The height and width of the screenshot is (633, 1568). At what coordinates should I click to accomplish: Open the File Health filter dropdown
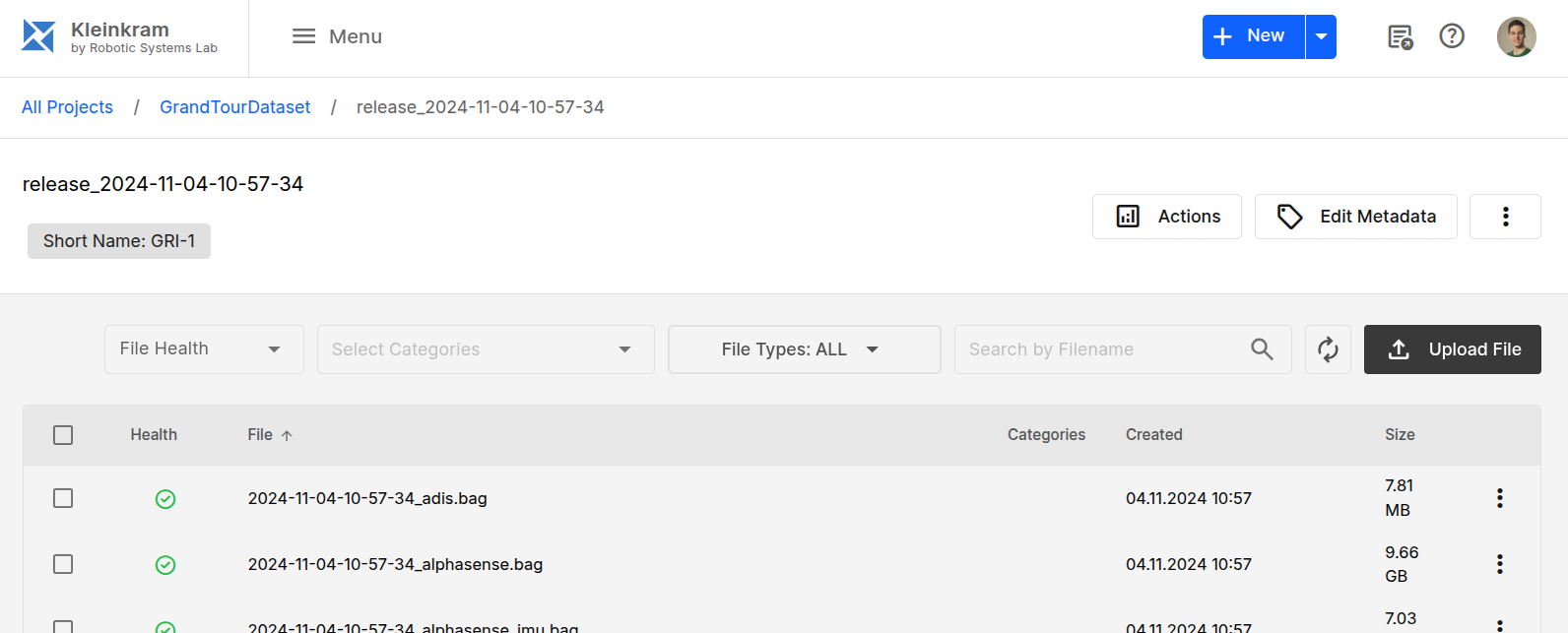(203, 348)
